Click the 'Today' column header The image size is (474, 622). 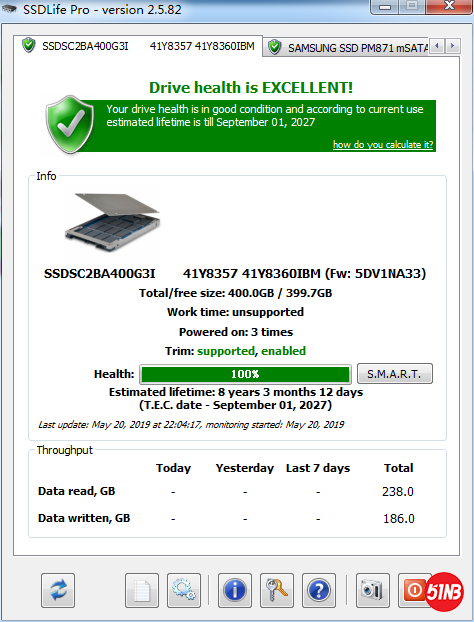pyautogui.click(x=173, y=468)
